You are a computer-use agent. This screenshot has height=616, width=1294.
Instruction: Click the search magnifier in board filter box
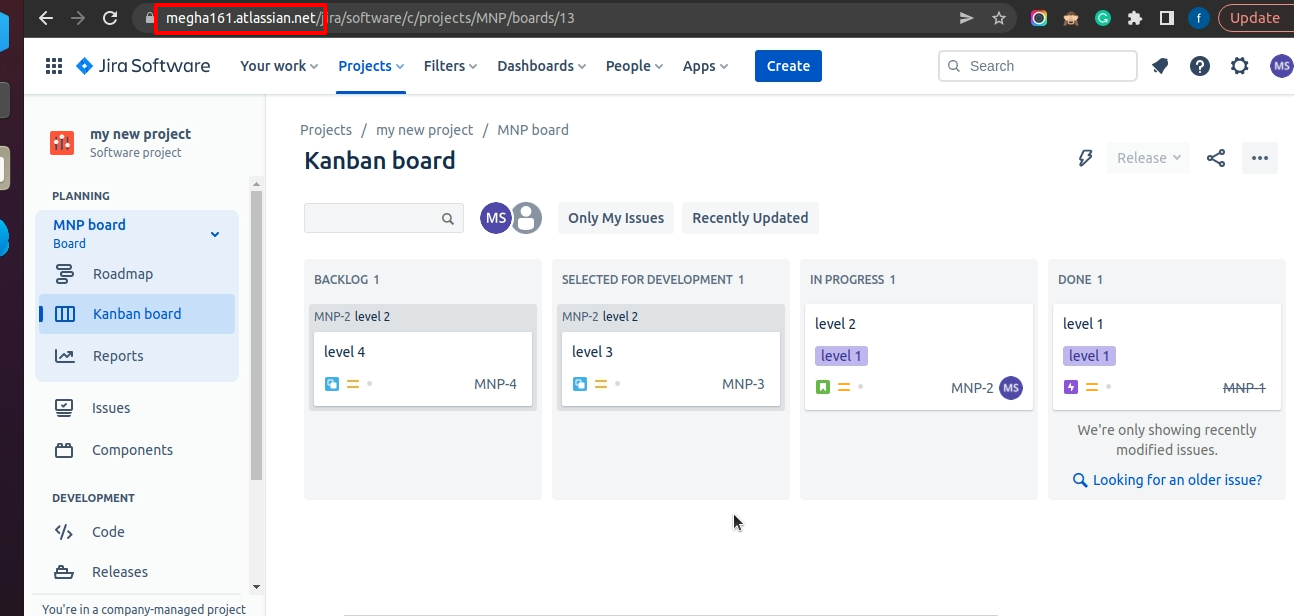coord(448,219)
